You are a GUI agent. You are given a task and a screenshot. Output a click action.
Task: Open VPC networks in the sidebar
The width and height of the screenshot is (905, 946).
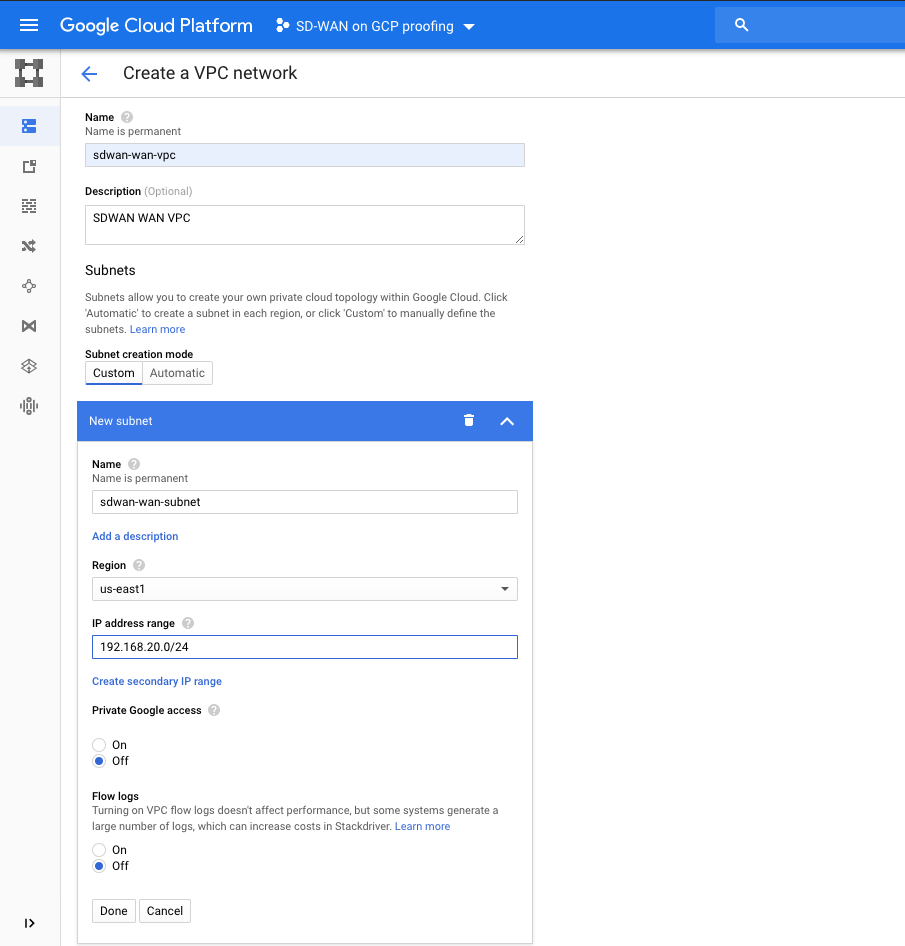pos(29,126)
